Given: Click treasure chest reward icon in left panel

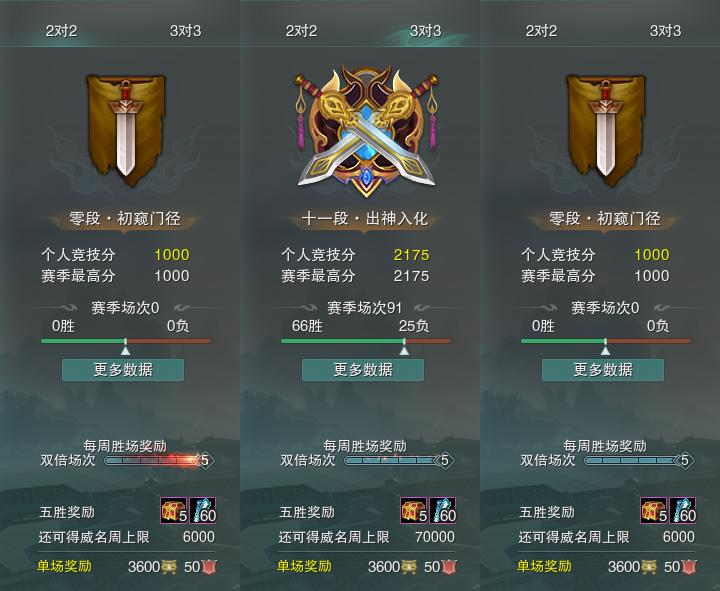Looking at the screenshot, I should point(174,510).
